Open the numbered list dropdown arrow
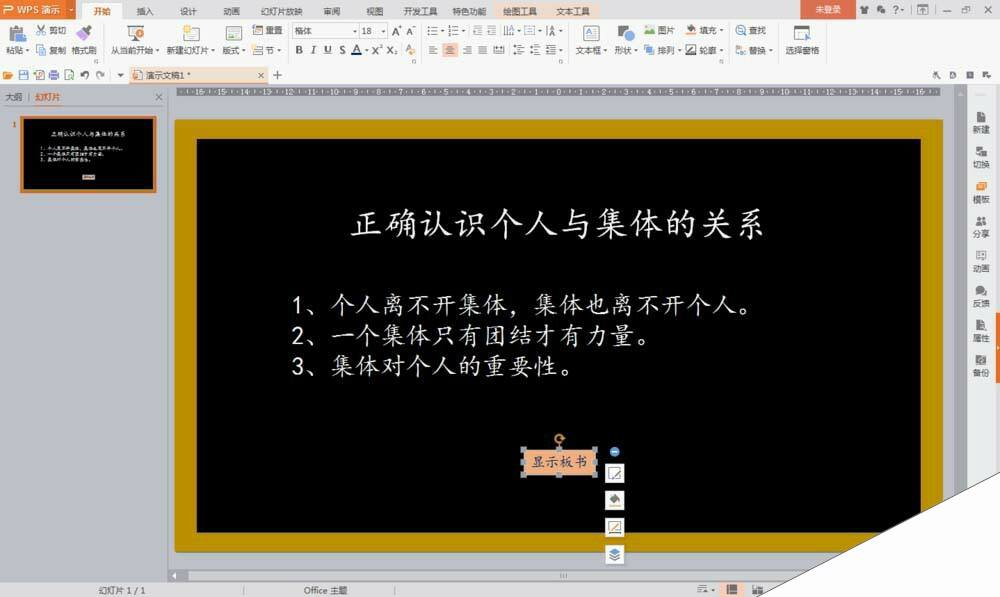 coord(464,31)
